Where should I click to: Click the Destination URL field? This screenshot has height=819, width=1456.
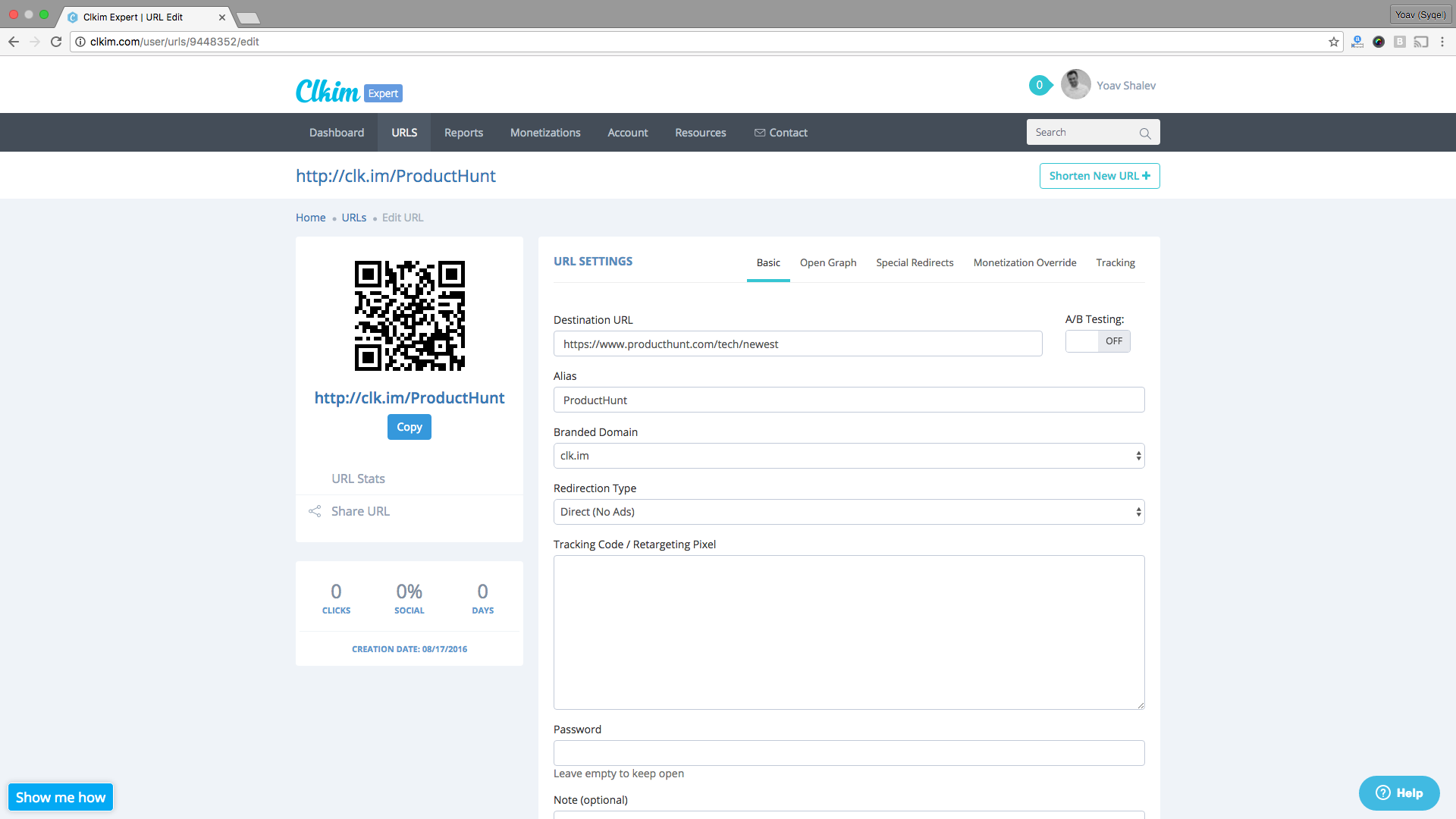click(797, 344)
